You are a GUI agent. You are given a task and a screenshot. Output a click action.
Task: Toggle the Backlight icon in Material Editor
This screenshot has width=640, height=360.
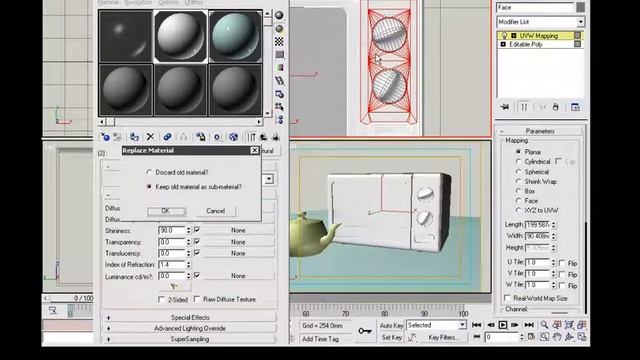279,29
